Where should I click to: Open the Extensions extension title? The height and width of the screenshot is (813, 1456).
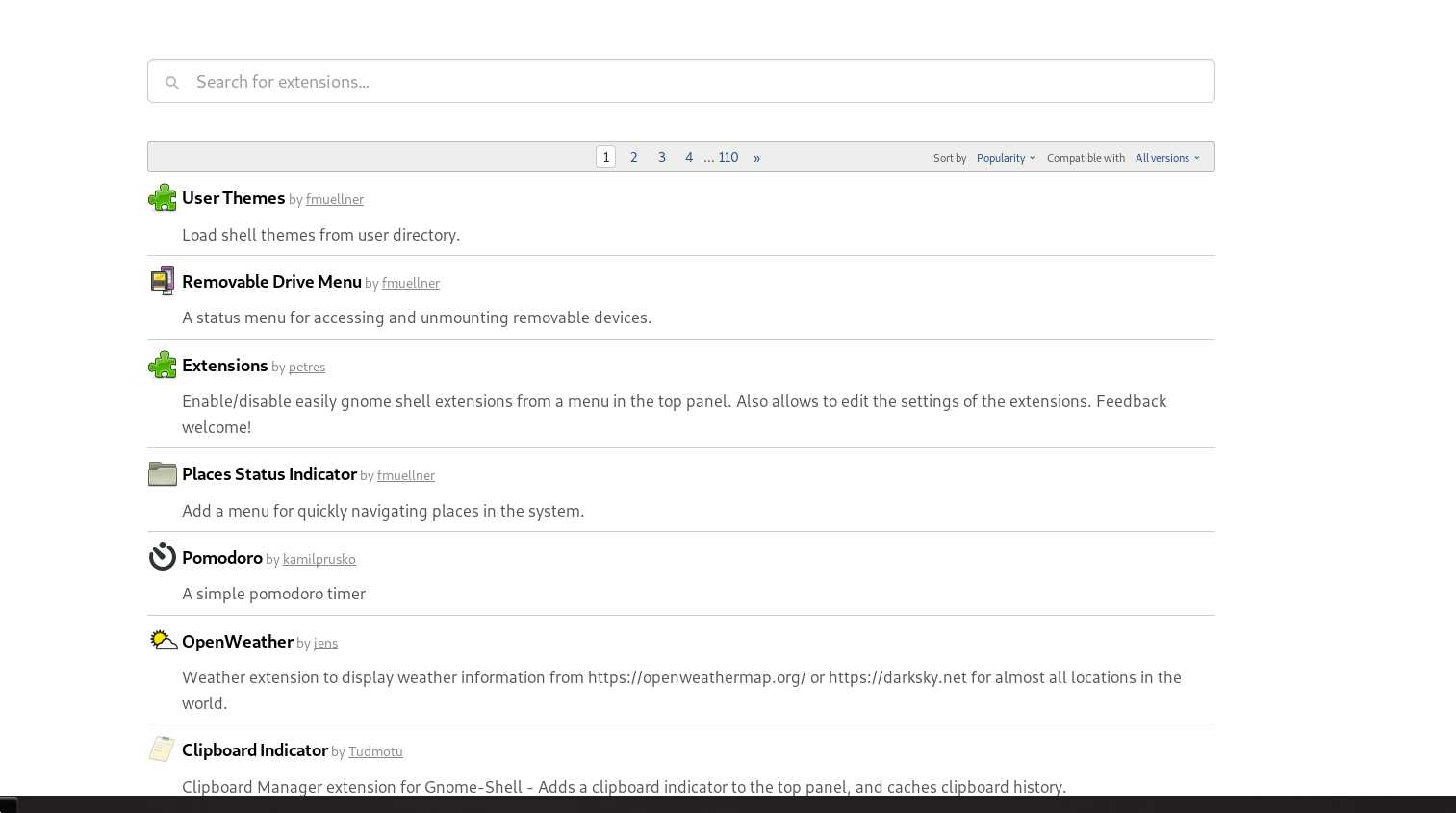(x=224, y=366)
